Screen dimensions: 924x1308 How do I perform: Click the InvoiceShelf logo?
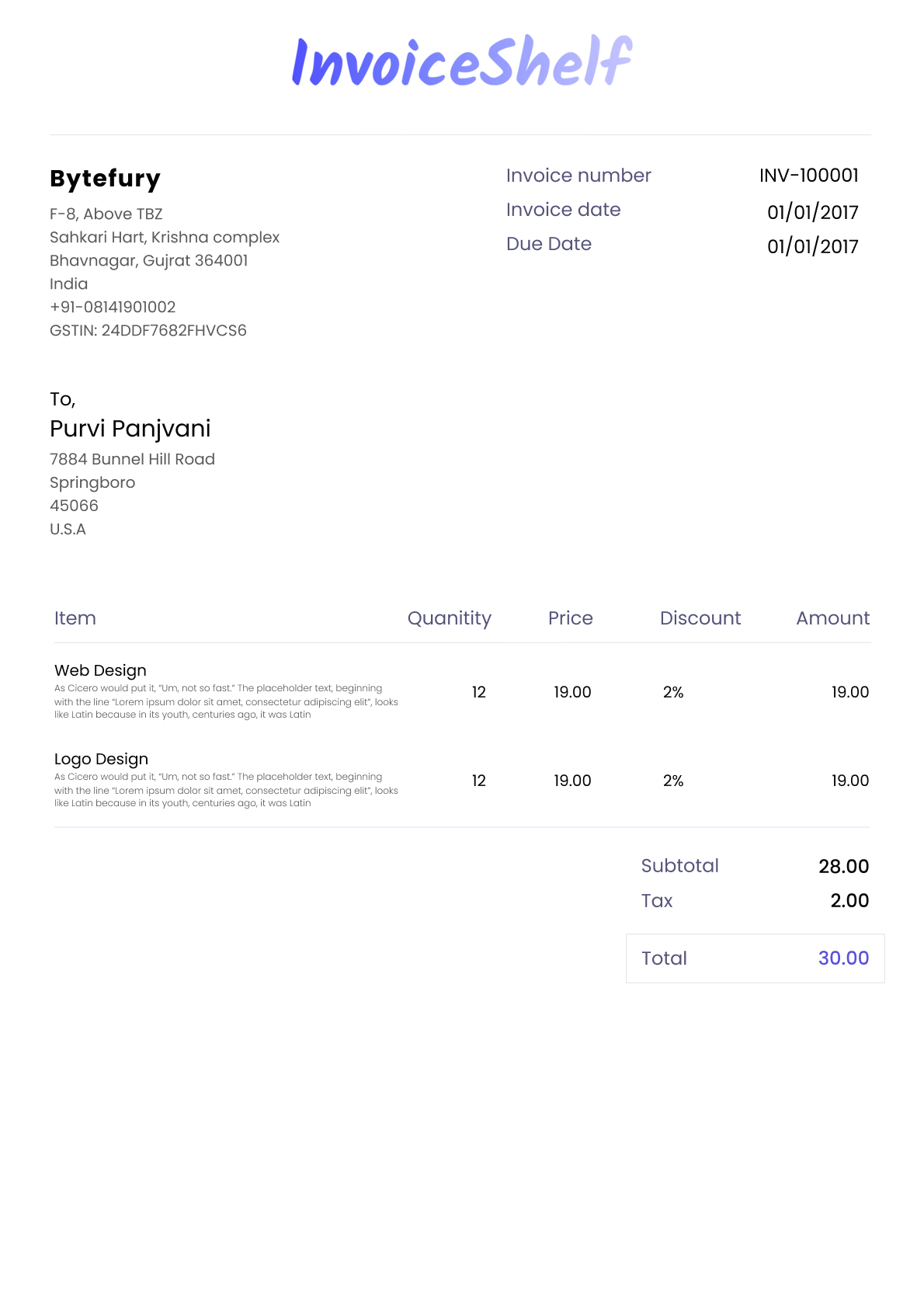tap(462, 61)
